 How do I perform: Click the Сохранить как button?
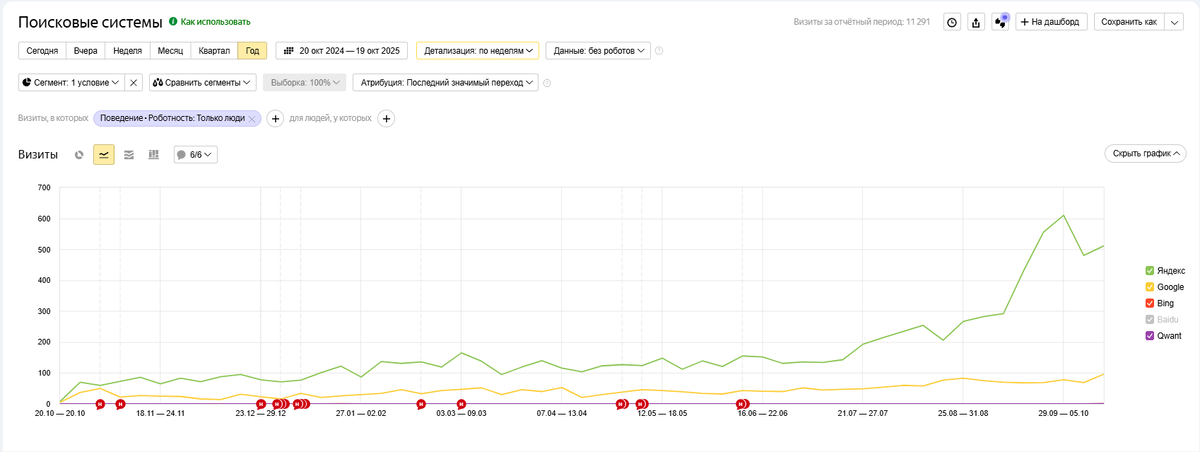tap(1128, 22)
